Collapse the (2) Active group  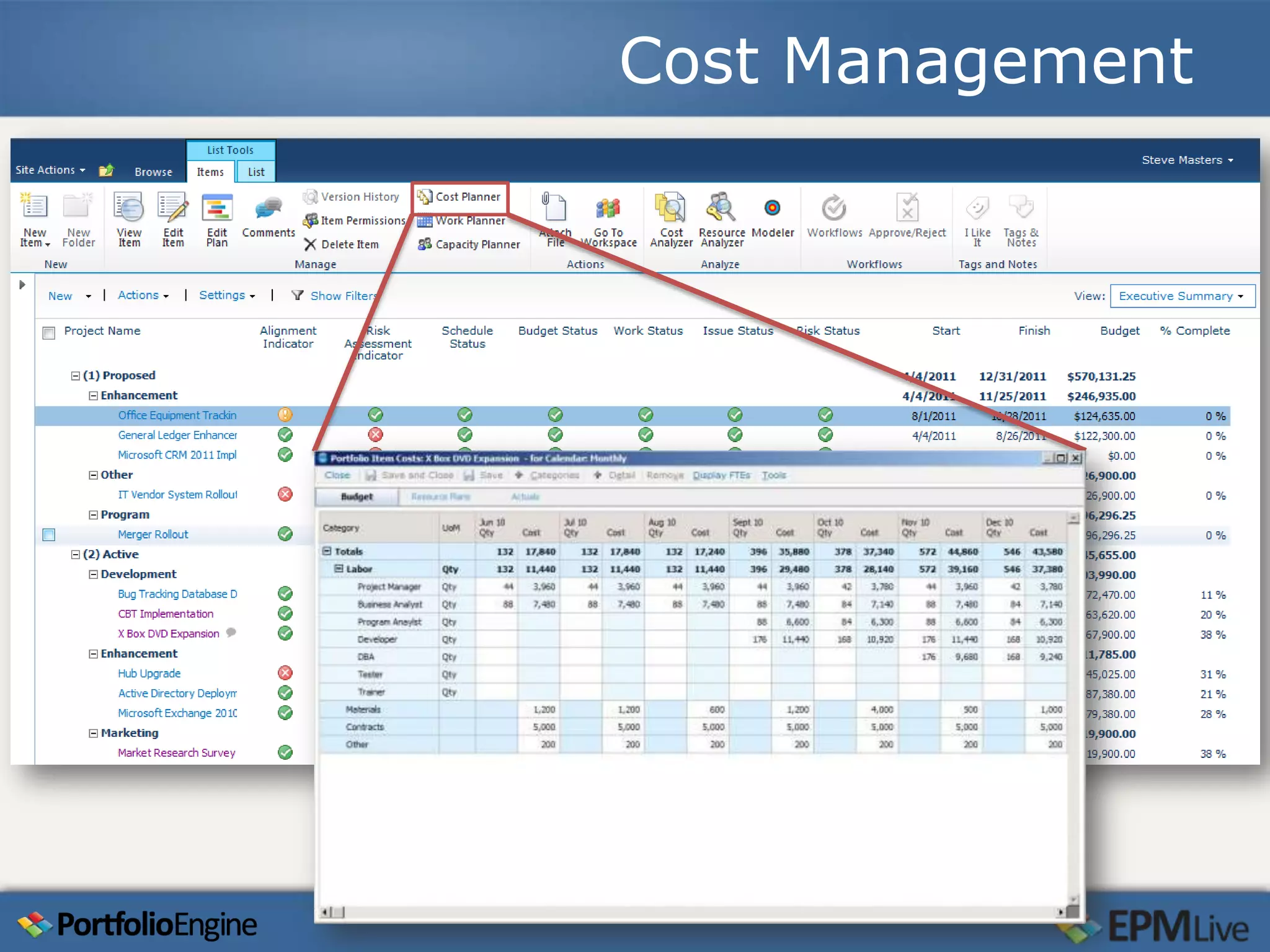coord(76,554)
